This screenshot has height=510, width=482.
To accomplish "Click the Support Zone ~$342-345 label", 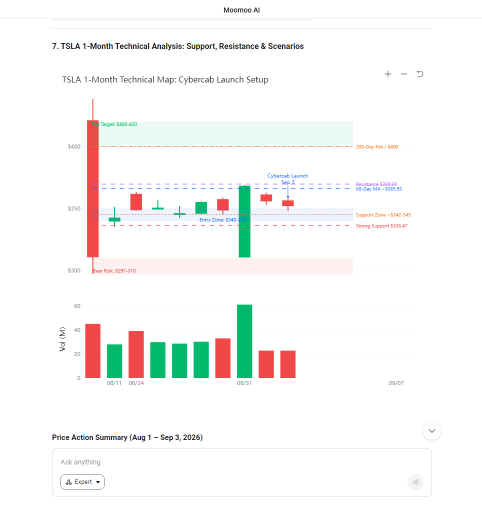I will tap(383, 215).
